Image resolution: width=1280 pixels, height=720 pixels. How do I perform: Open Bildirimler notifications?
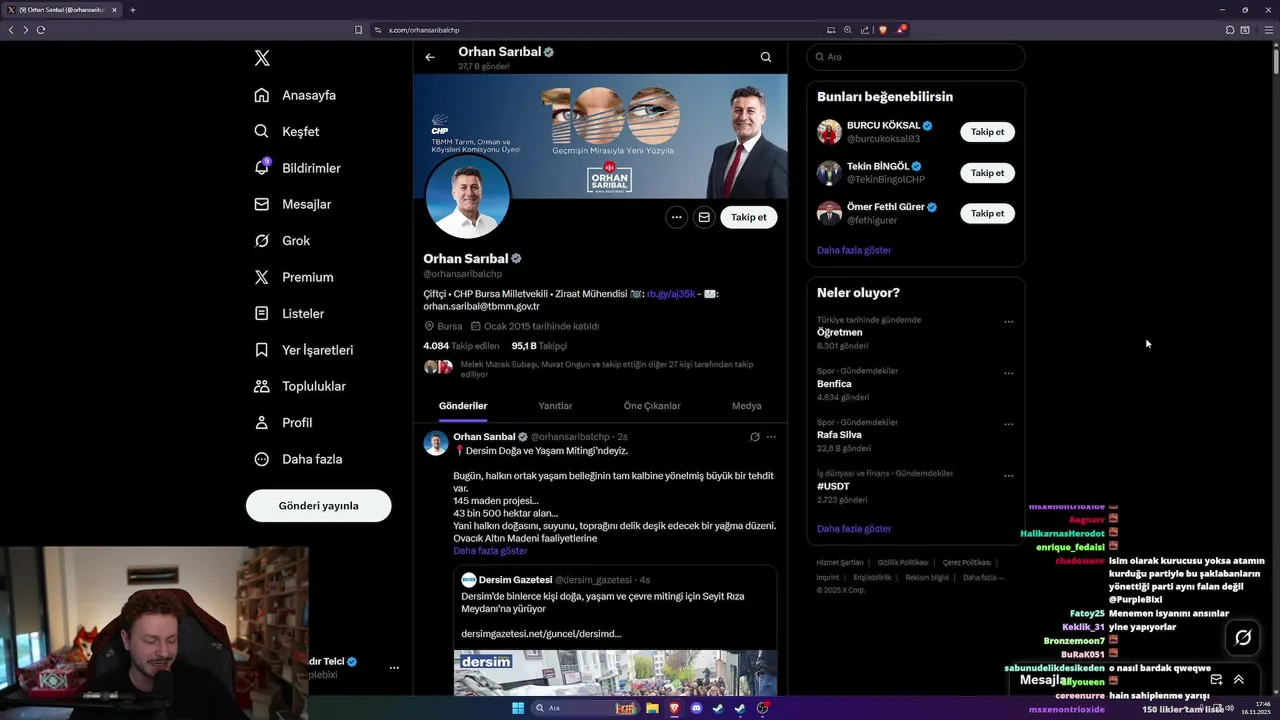[297, 168]
